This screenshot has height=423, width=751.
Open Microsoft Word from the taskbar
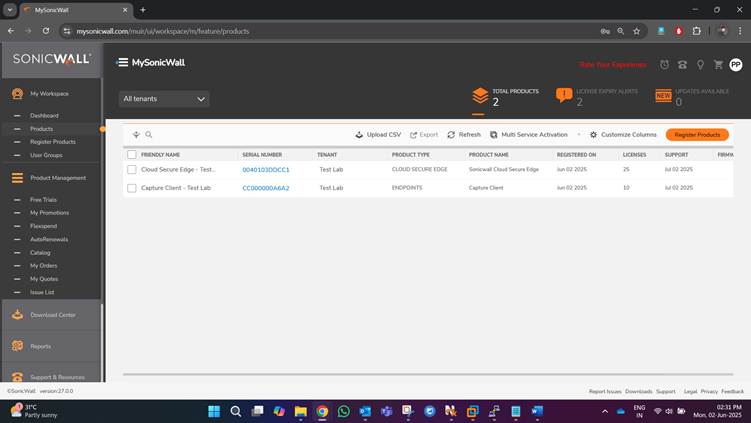(537, 411)
